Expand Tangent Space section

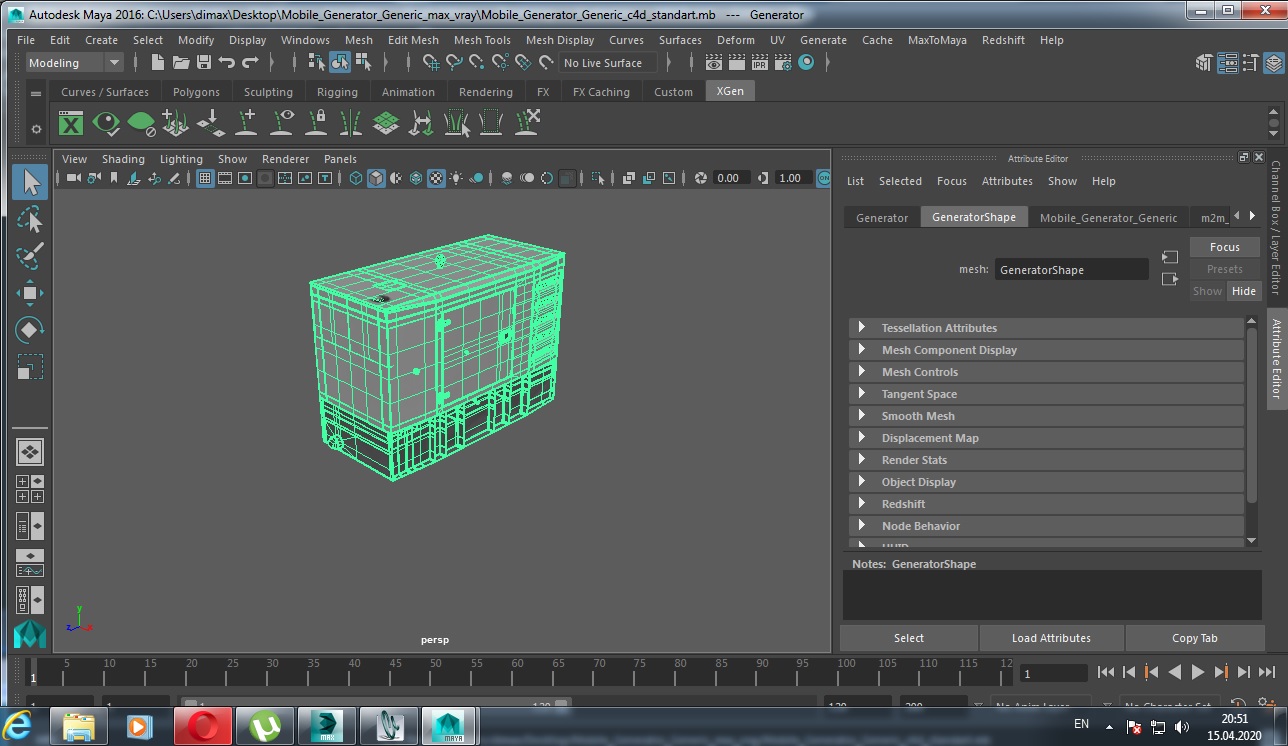point(1047,394)
